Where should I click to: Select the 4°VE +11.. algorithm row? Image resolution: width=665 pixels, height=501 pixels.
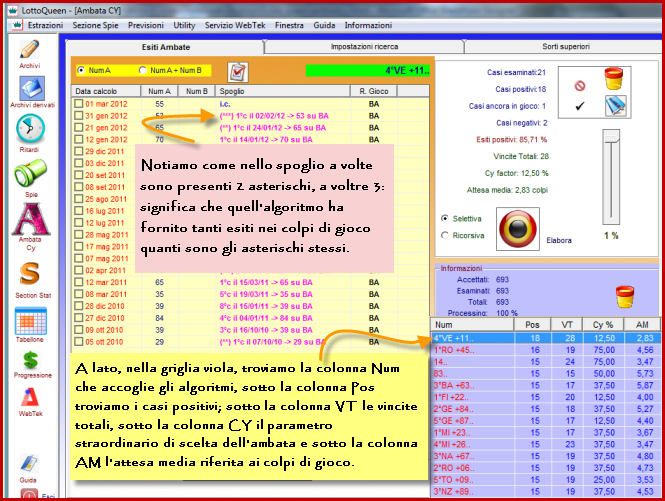tap(546, 338)
